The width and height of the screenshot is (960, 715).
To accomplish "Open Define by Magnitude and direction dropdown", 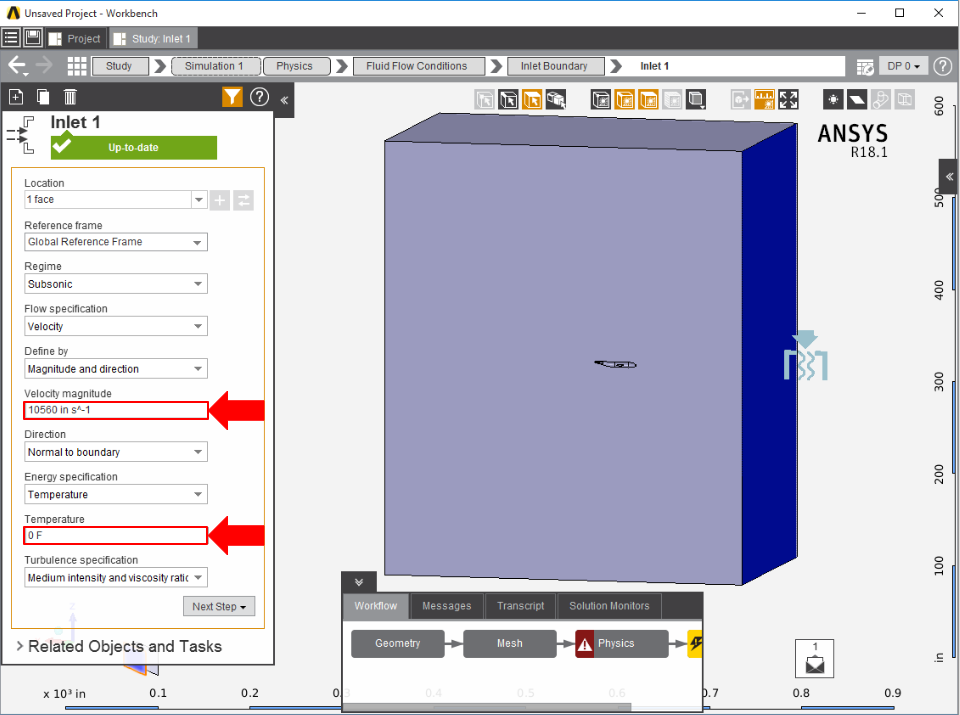I will point(116,369).
